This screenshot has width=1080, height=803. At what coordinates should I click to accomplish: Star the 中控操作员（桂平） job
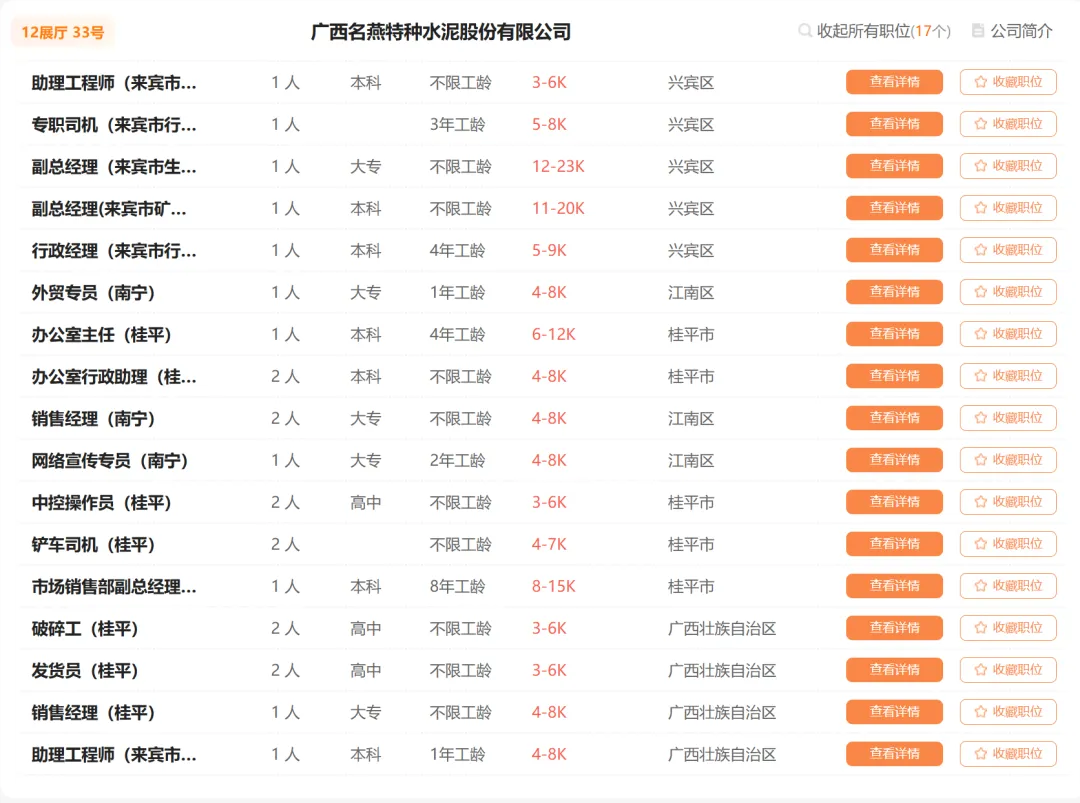pyautogui.click(x=1008, y=502)
